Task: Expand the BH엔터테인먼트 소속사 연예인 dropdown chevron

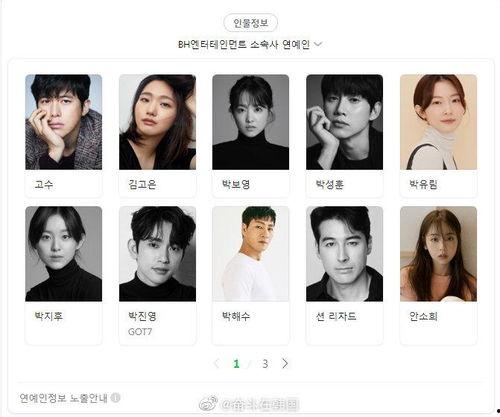Action: coord(318,44)
